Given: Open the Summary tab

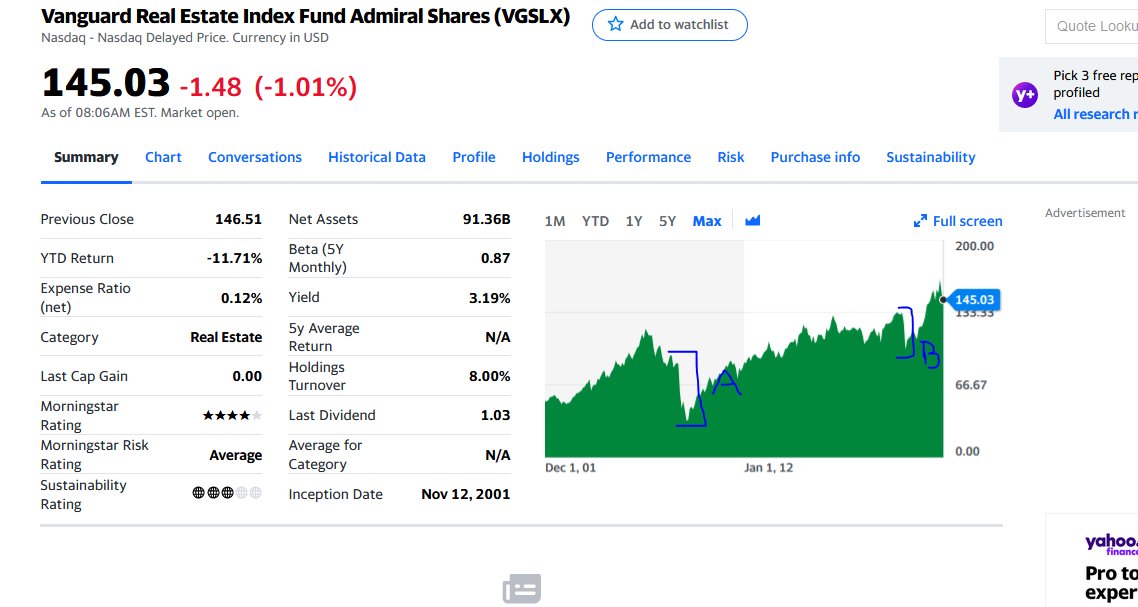Looking at the screenshot, I should [x=86, y=157].
